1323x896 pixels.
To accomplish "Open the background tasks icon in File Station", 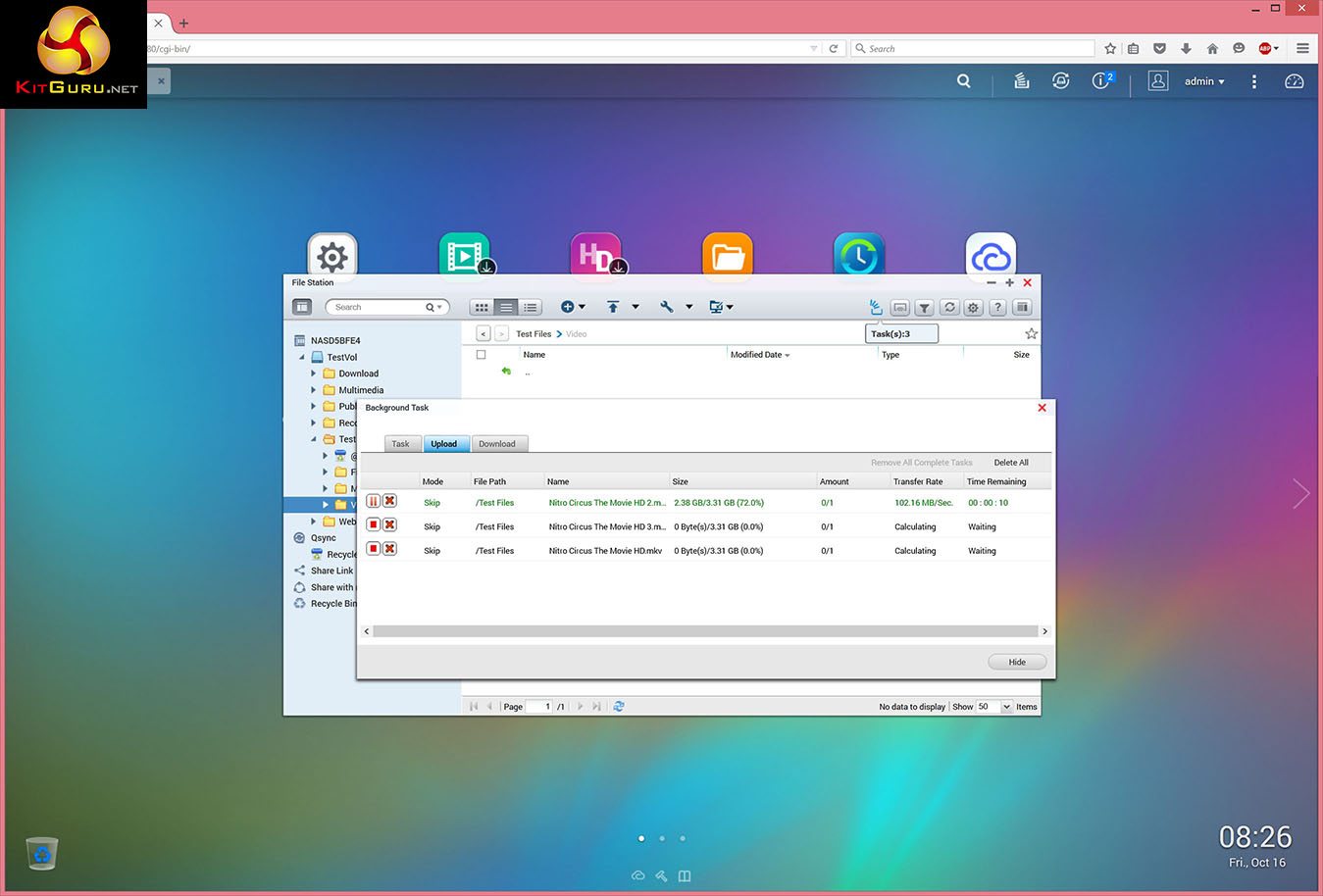I will pyautogui.click(x=876, y=308).
